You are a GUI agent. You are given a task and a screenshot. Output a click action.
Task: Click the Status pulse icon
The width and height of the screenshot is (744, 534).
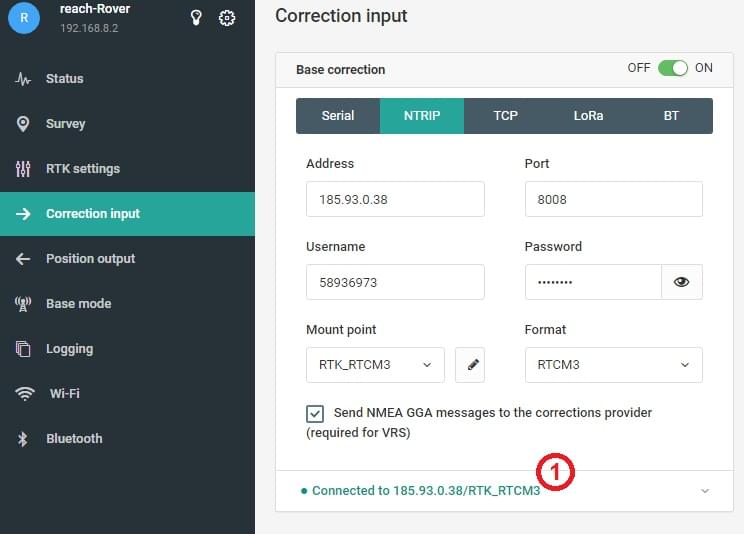pyautogui.click(x=23, y=79)
